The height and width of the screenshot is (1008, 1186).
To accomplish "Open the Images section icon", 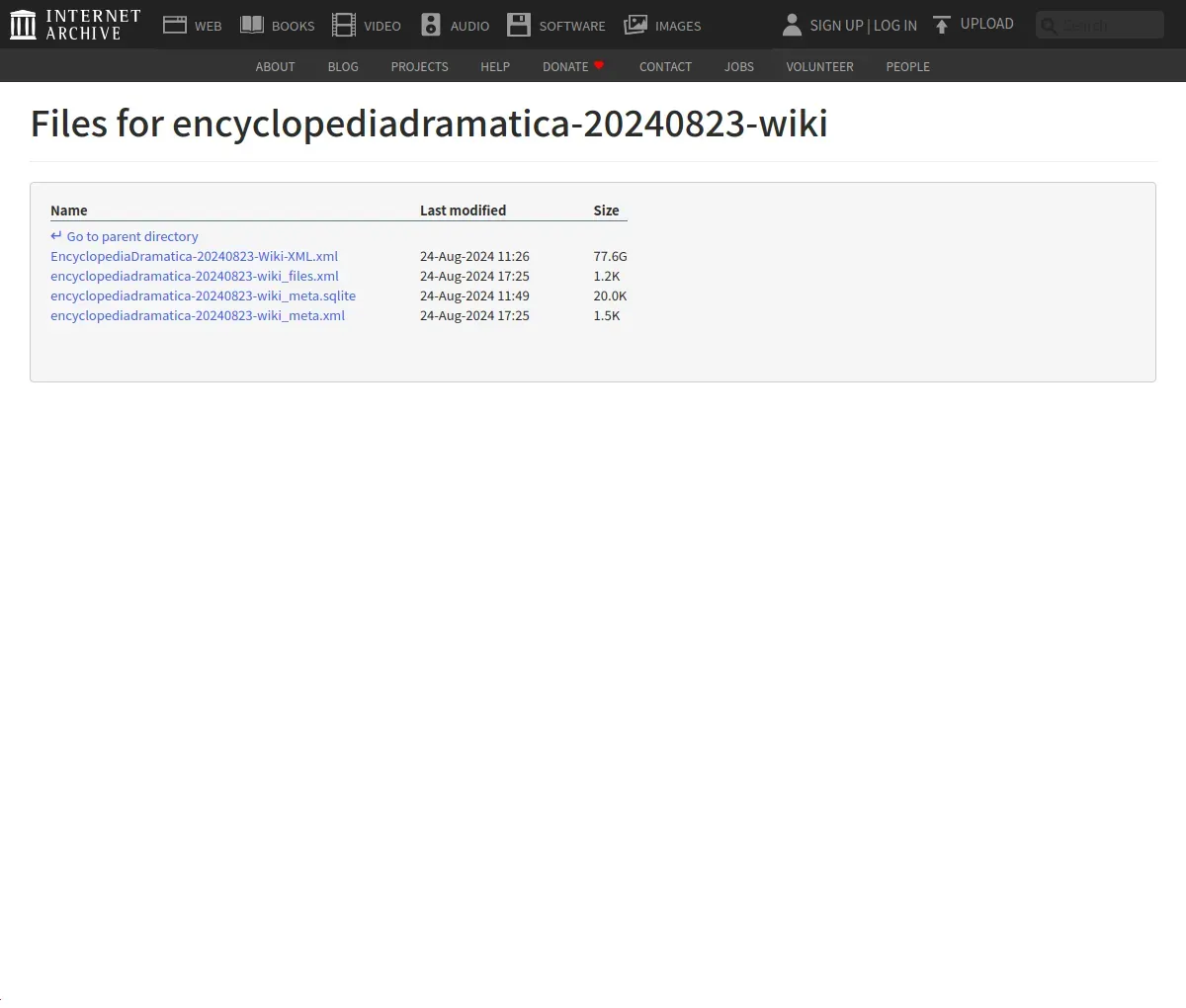I will tap(635, 25).
